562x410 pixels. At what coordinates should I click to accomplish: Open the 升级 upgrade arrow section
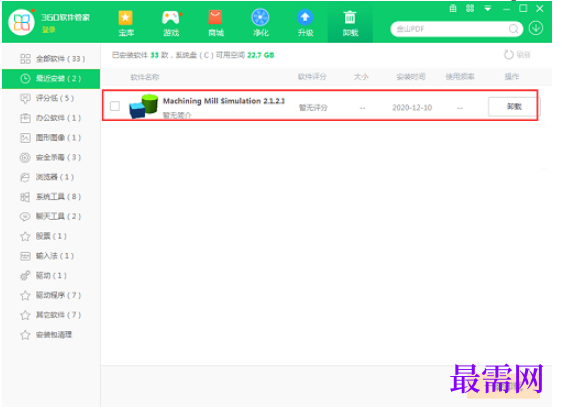tap(305, 24)
